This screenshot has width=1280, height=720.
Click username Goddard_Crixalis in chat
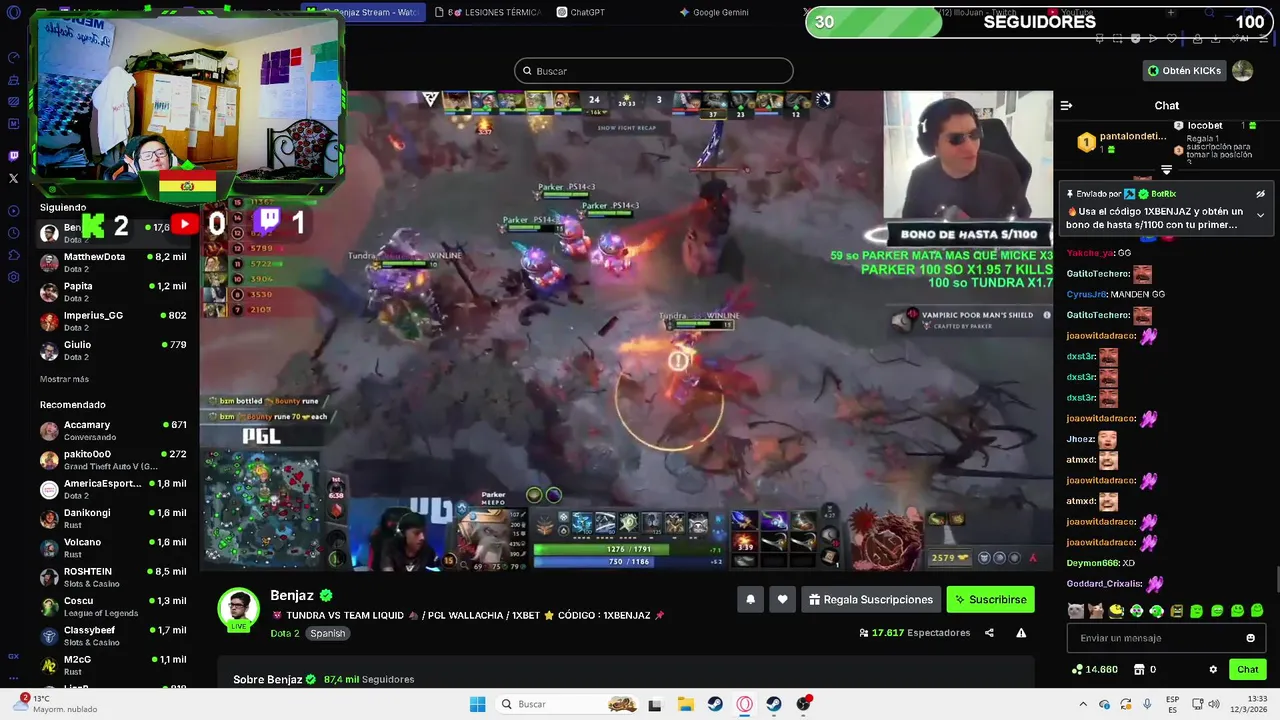[1103, 584]
